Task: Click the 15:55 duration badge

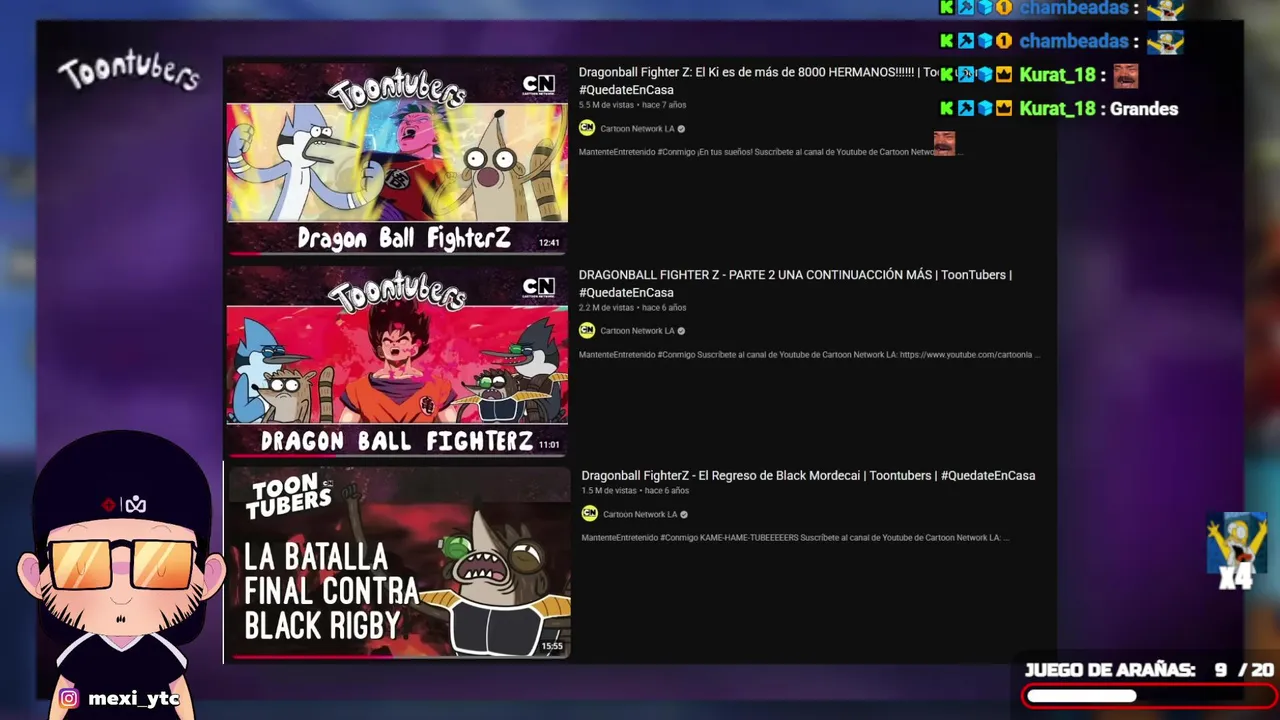Action: coord(552,647)
